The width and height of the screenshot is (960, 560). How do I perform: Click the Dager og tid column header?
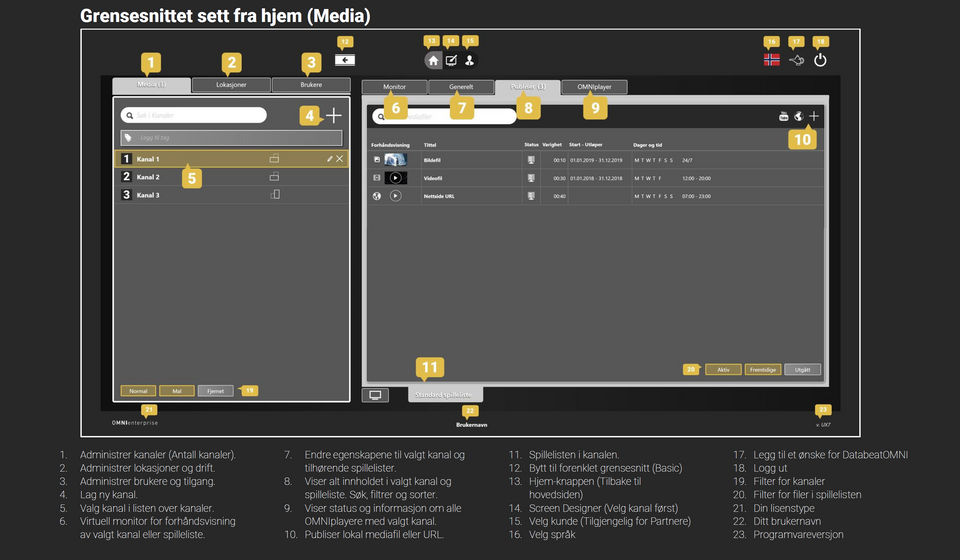coord(648,145)
